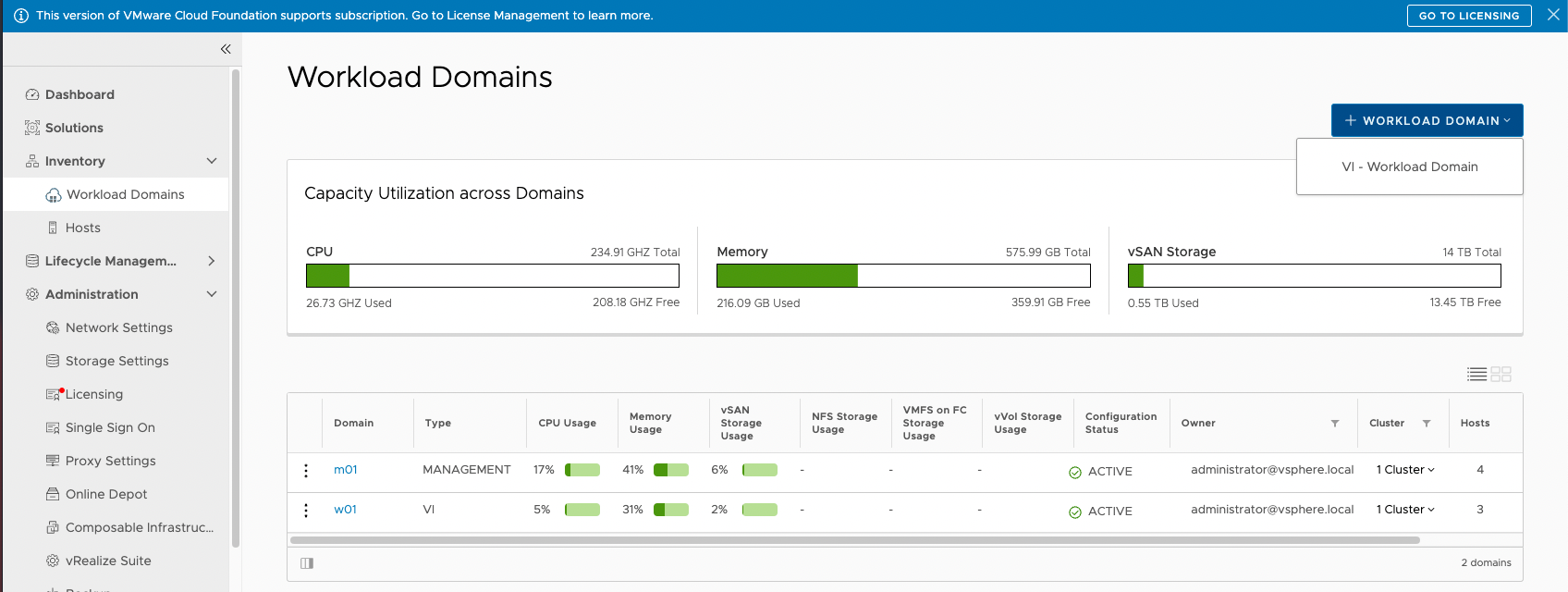
Task: Click the 2 domains footer count
Action: pyautogui.click(x=1486, y=563)
